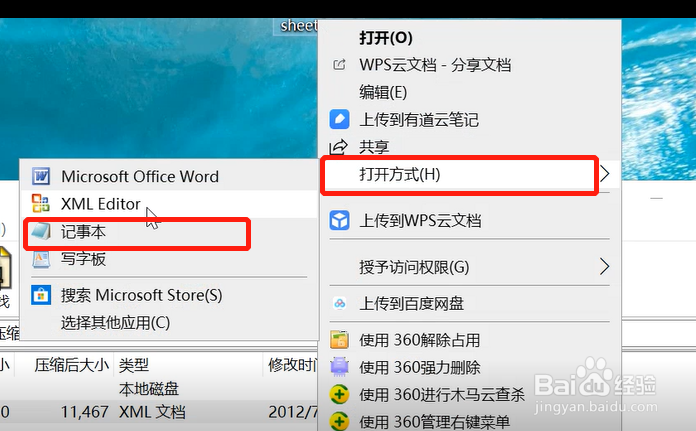
Task: Click the XML Editor icon
Action: pyautogui.click(x=41, y=204)
